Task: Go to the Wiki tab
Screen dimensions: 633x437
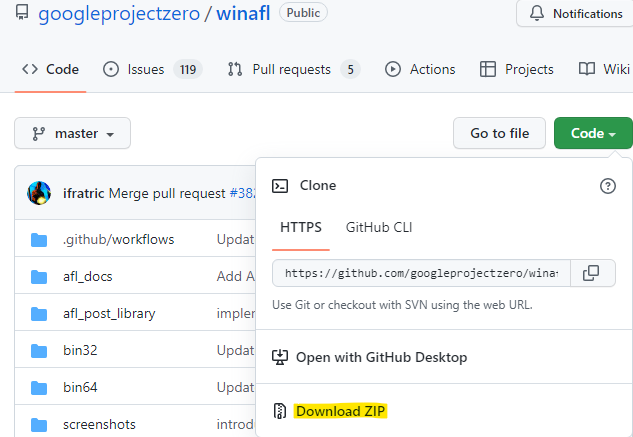Action: coord(604,69)
